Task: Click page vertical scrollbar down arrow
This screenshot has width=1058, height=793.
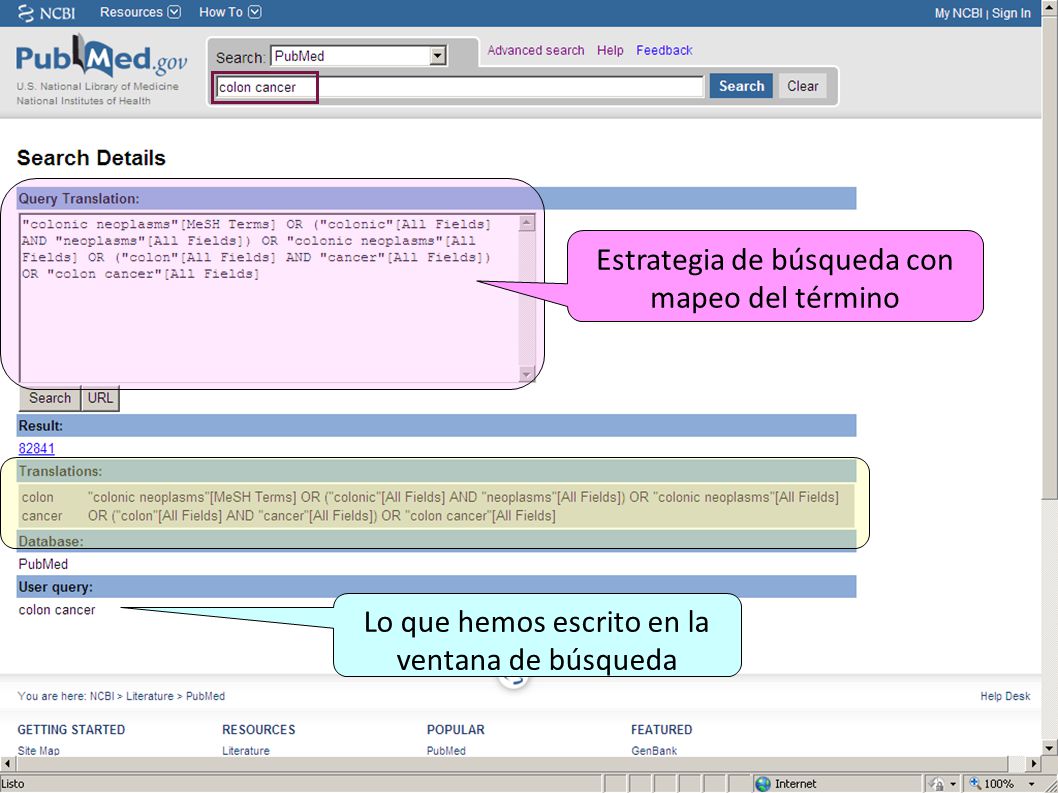Action: [x=1050, y=748]
